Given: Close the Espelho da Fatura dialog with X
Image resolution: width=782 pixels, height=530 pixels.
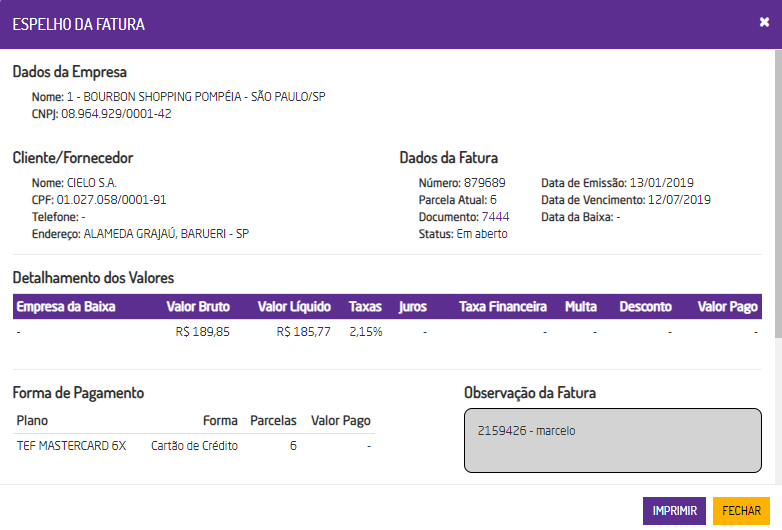Looking at the screenshot, I should coord(764,23).
